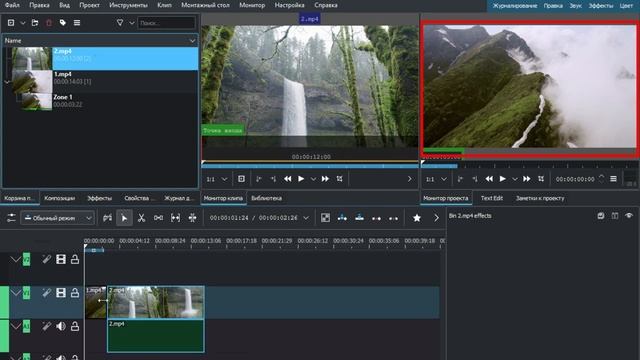This screenshot has height=360, width=640.
Task: Insert clip zone into timeline icon
Action: (x=342, y=218)
